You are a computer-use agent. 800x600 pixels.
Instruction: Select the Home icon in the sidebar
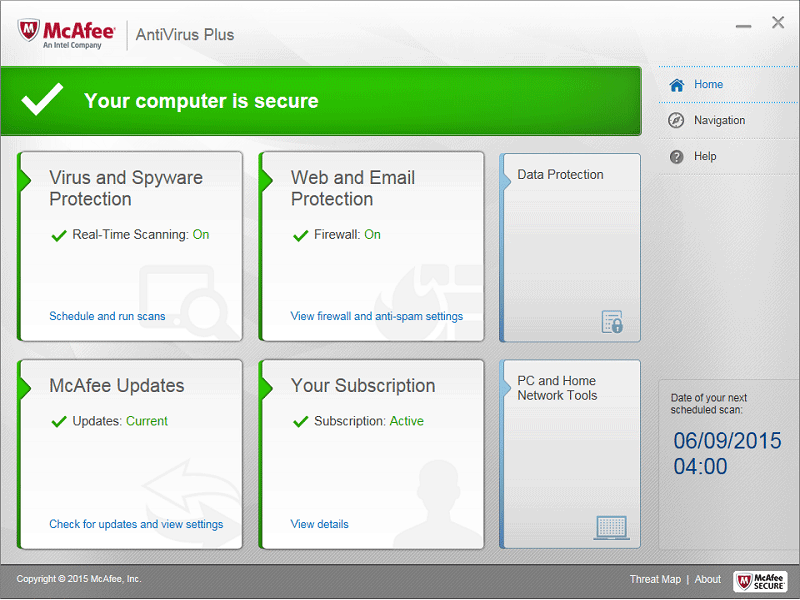[676, 84]
